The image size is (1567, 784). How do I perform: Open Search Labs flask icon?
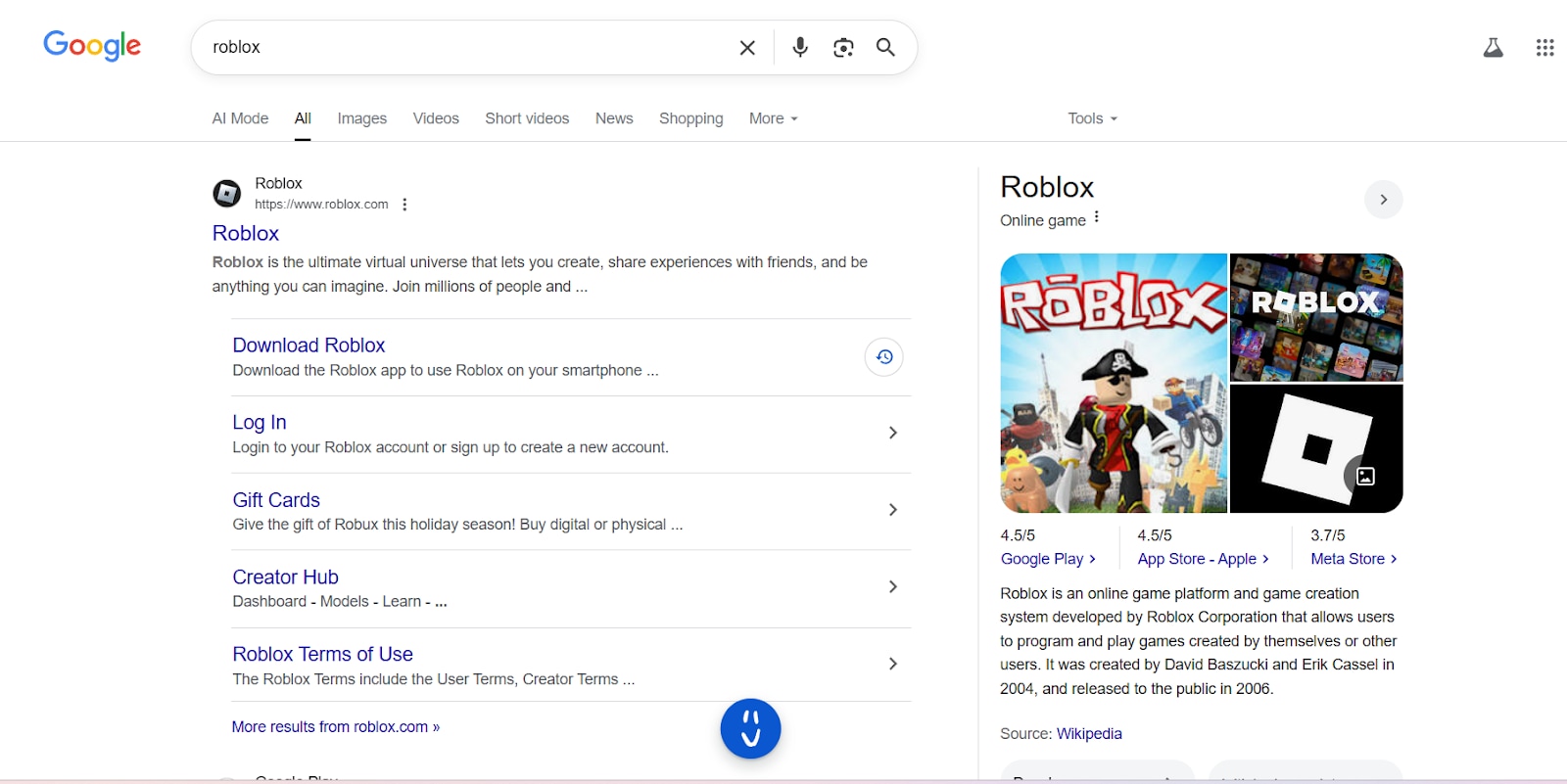tap(1493, 47)
